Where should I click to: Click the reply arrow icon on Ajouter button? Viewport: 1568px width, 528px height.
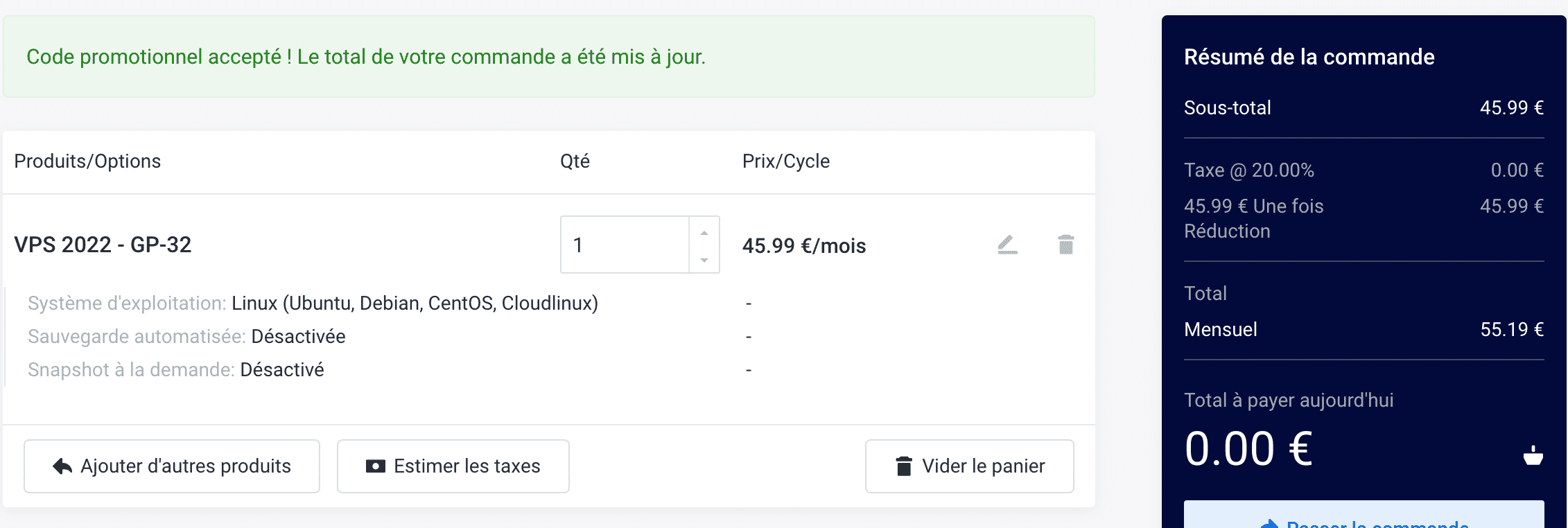(x=62, y=466)
